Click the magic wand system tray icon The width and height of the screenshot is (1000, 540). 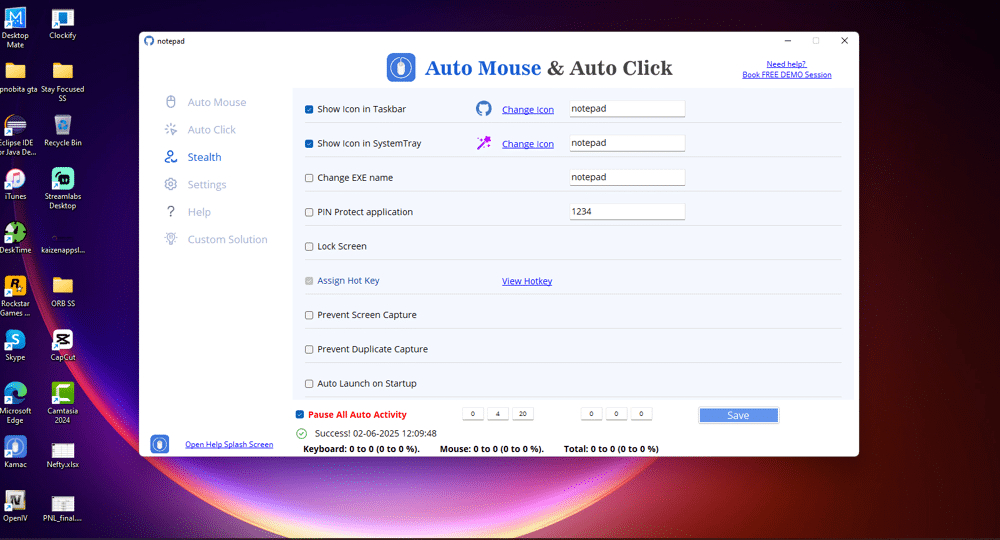[484, 143]
